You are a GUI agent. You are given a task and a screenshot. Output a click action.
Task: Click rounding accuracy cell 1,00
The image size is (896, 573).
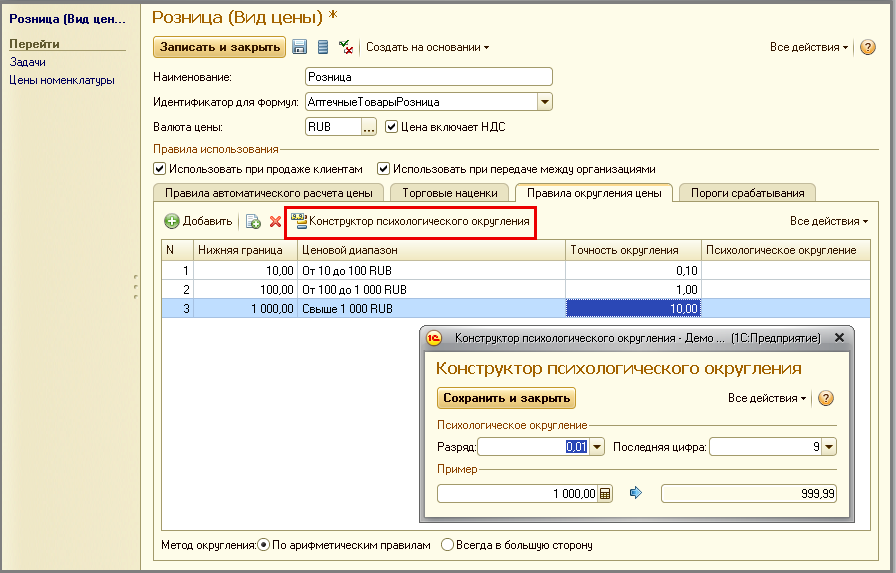click(633, 290)
